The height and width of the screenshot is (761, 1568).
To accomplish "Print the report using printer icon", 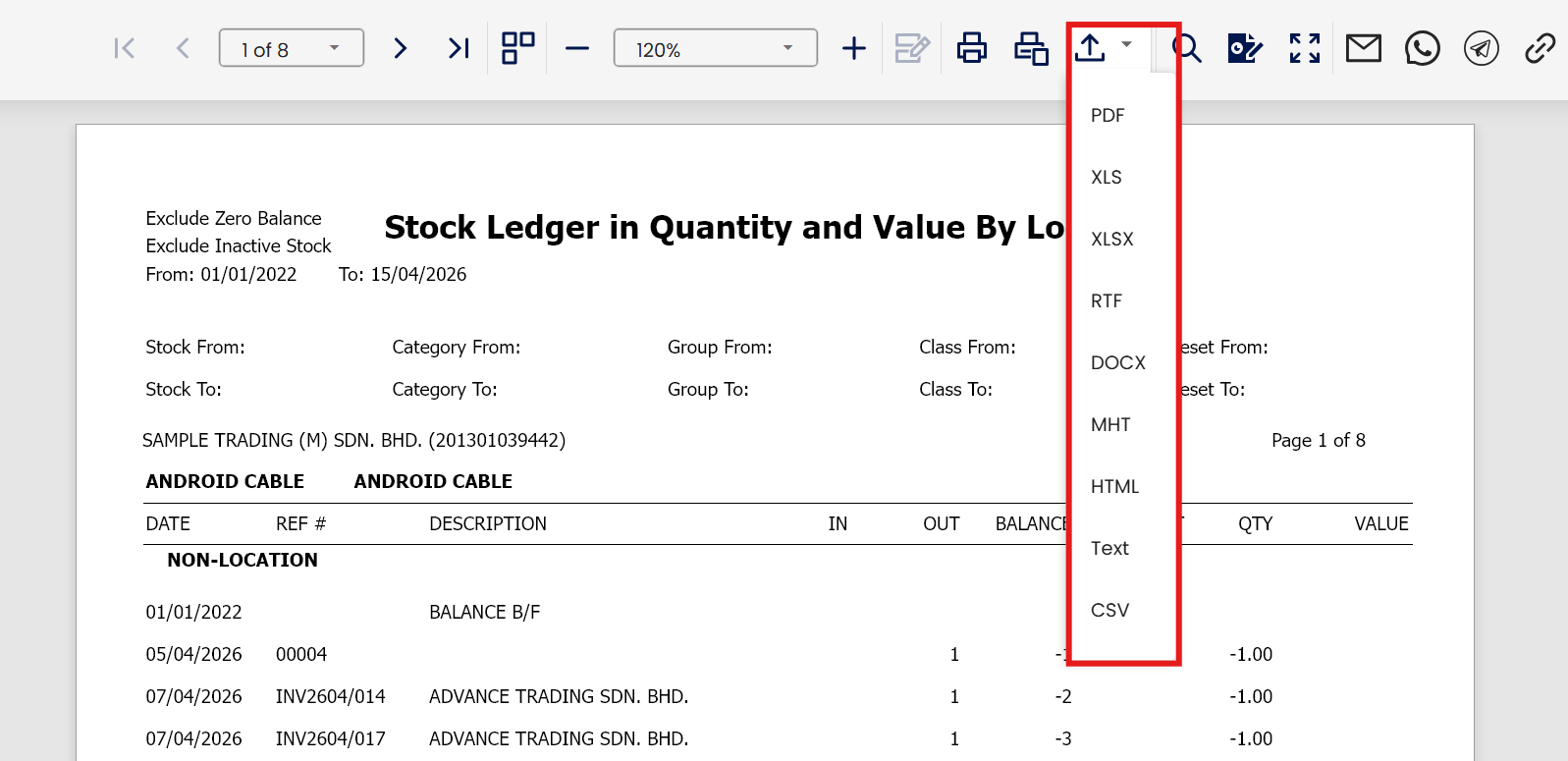I will pos(972,48).
